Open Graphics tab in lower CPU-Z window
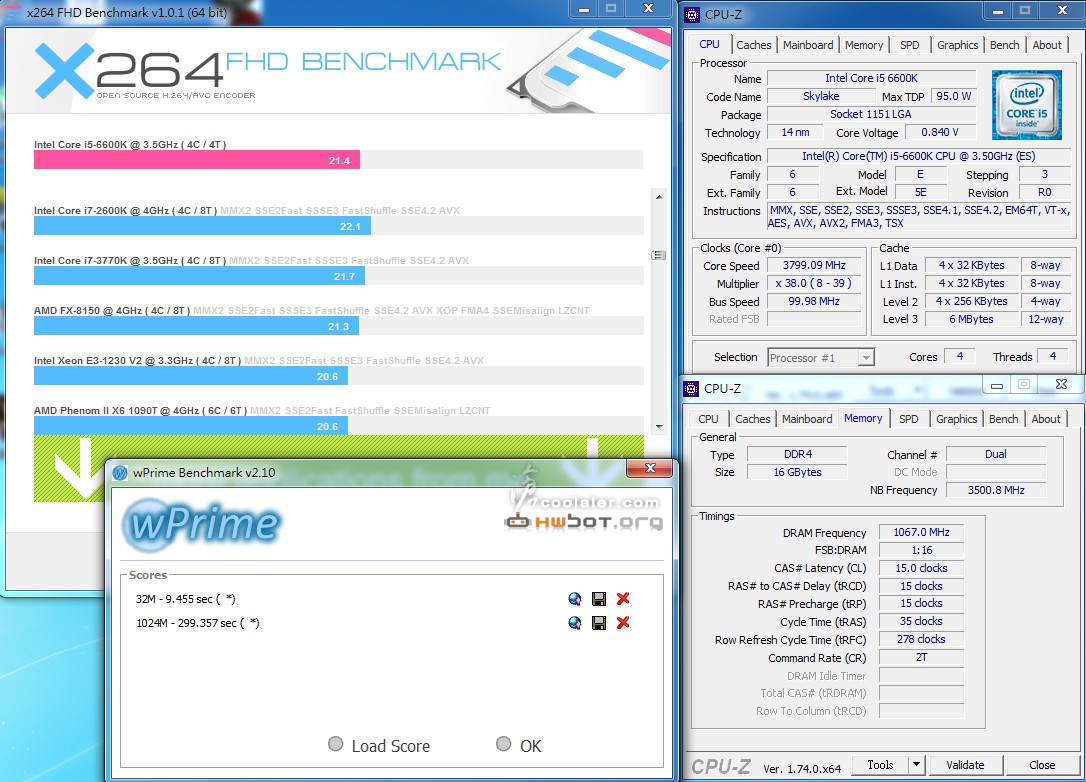 [956, 419]
